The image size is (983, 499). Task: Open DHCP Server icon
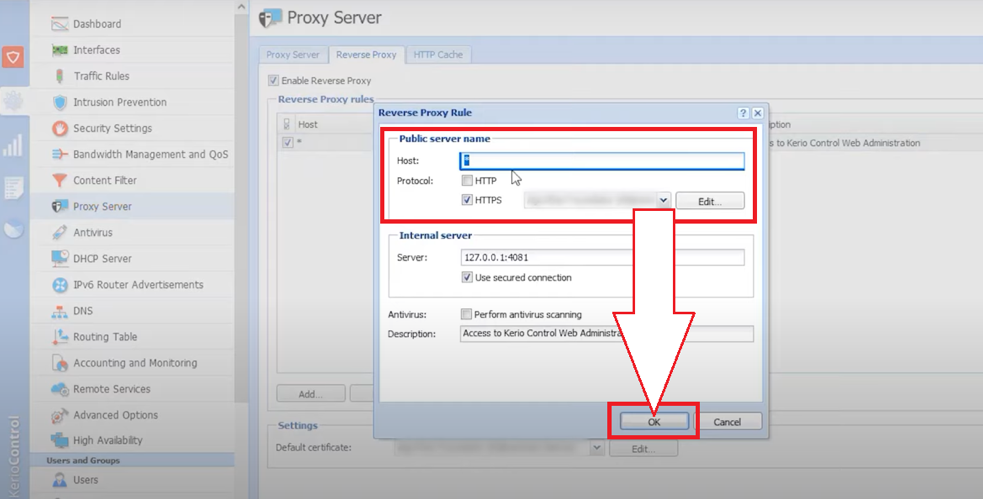pos(60,258)
